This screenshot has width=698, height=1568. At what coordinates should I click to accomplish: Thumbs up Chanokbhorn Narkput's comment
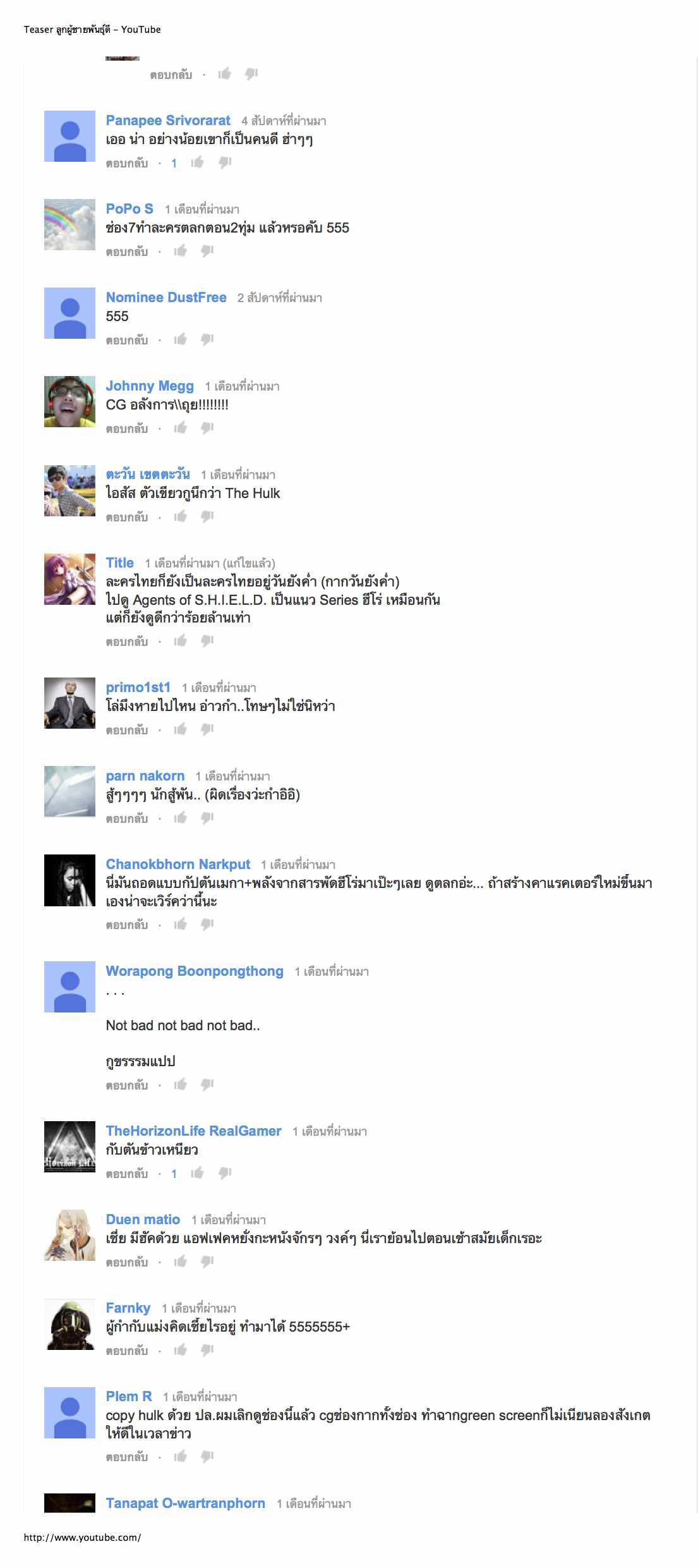click(x=181, y=924)
